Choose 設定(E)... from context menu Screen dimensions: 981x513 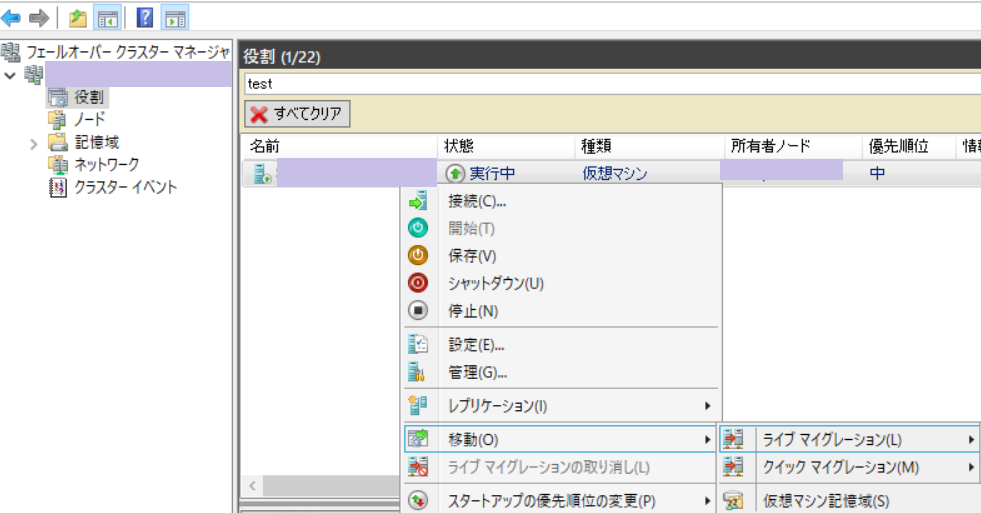pos(563,345)
